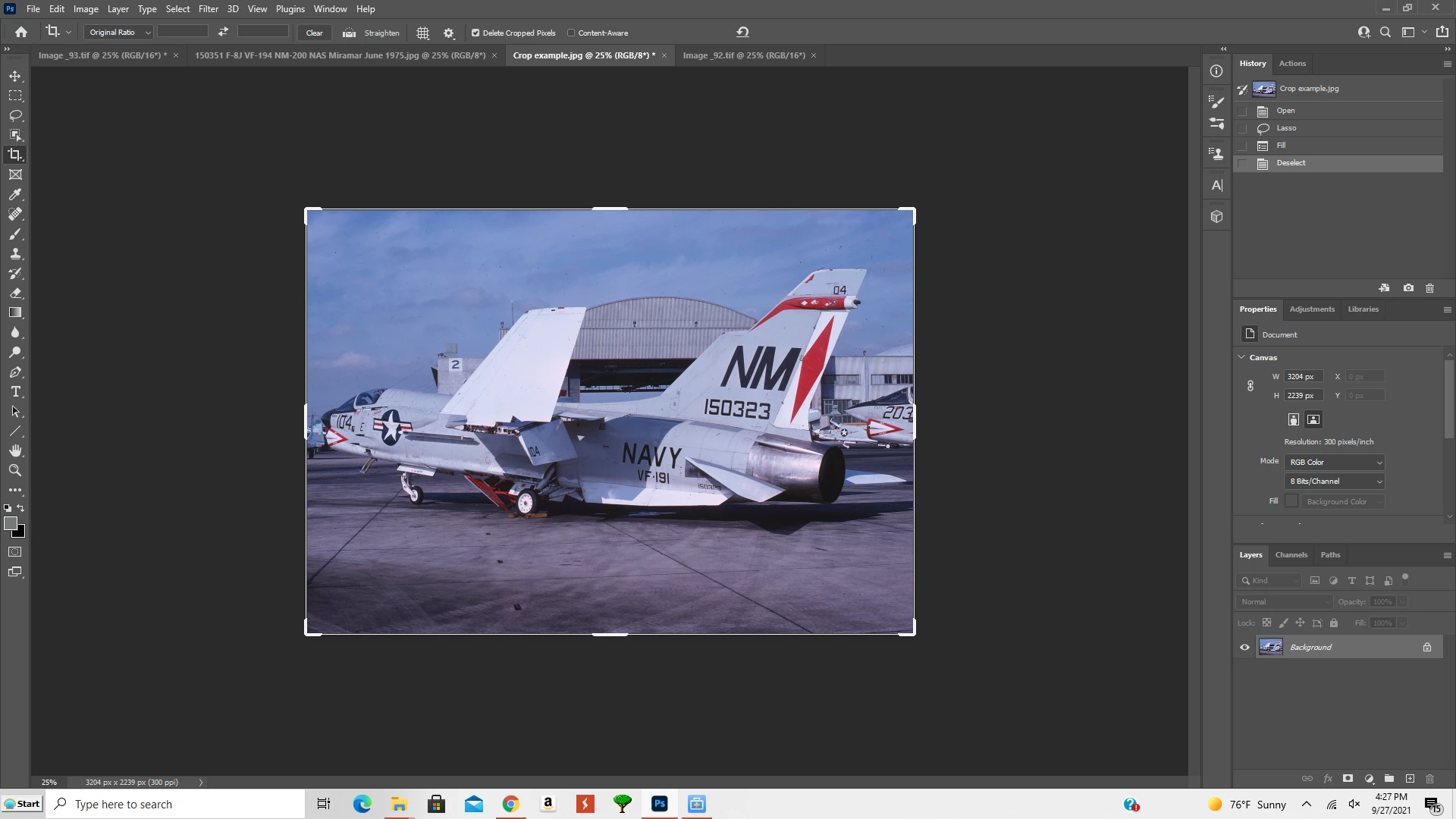Select the Hand tool
Viewport: 1456px width, 819px height.
[15, 450]
